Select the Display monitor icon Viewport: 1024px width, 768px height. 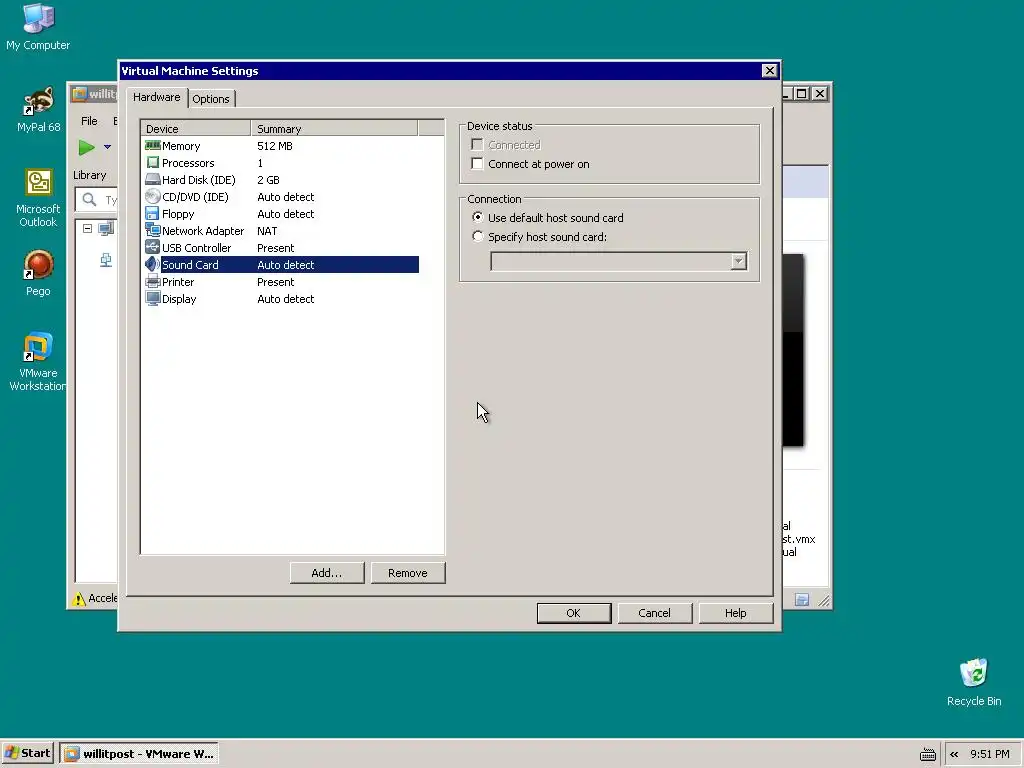[153, 298]
